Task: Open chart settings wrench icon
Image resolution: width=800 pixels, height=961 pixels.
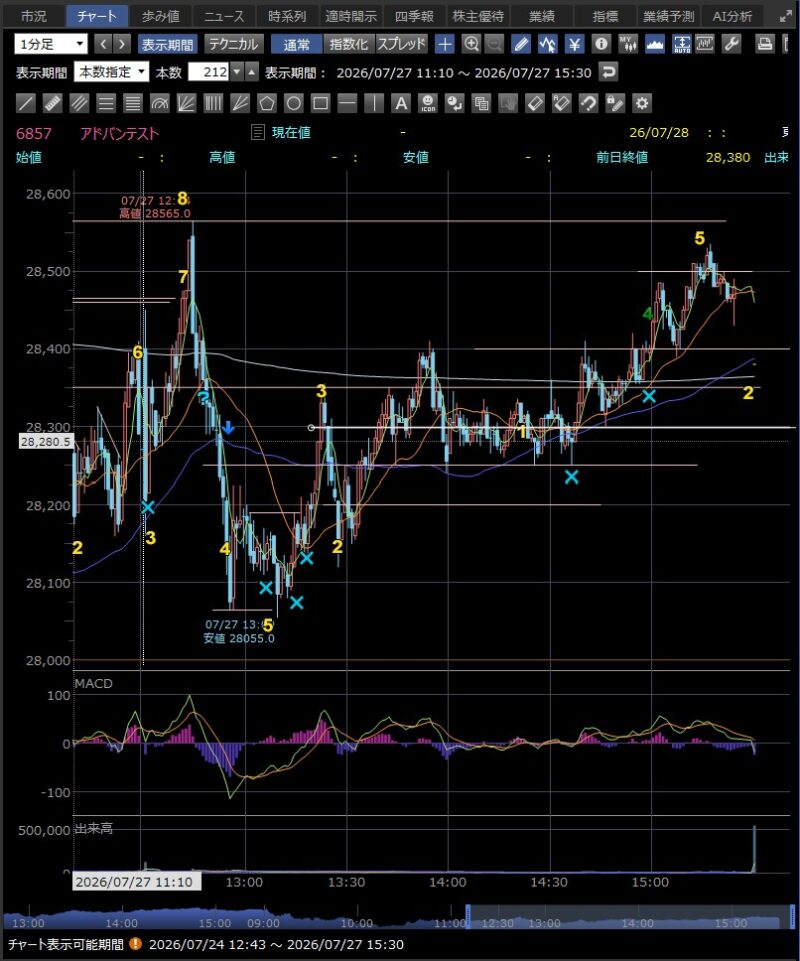Action: click(x=731, y=44)
